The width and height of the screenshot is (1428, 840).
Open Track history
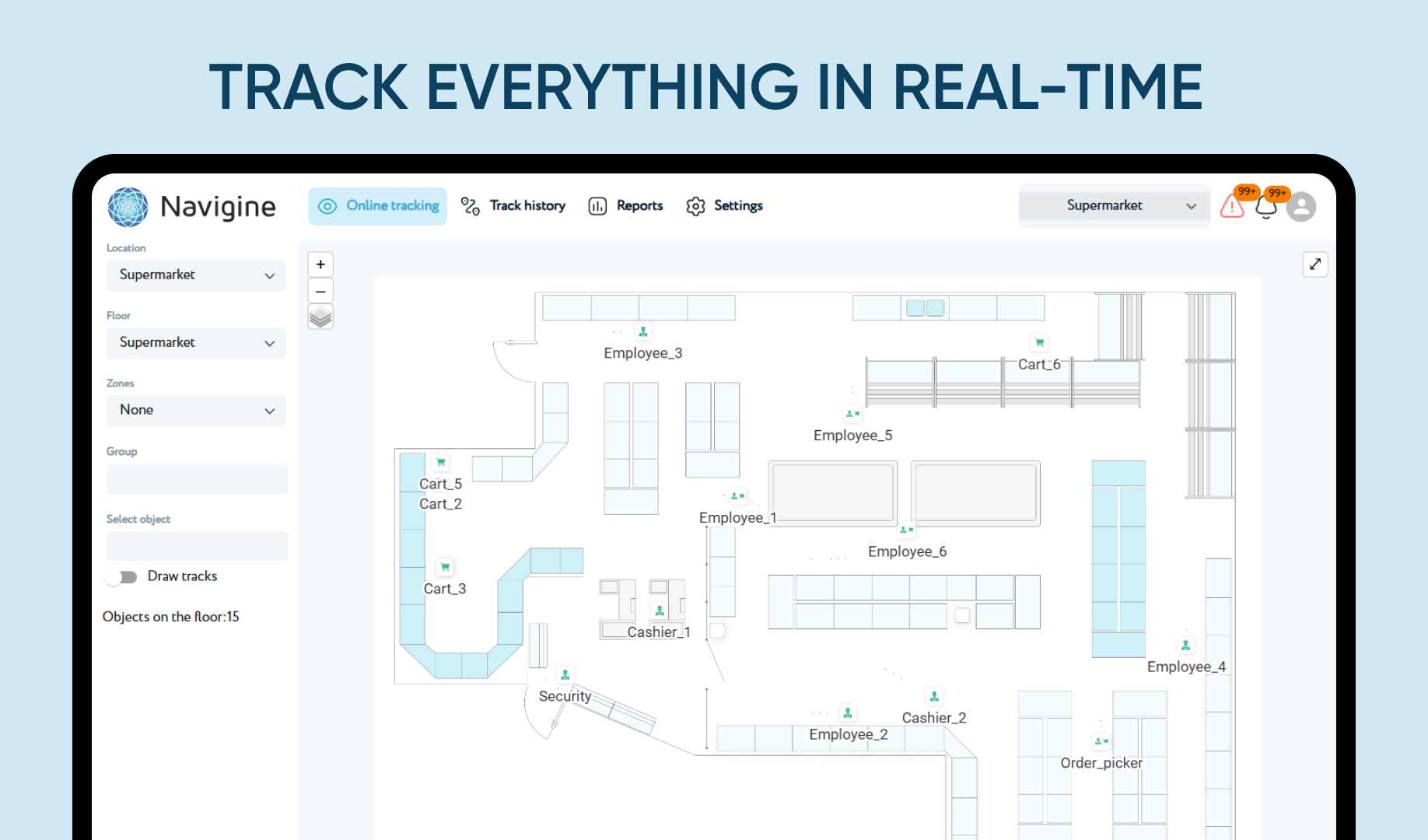(x=513, y=205)
